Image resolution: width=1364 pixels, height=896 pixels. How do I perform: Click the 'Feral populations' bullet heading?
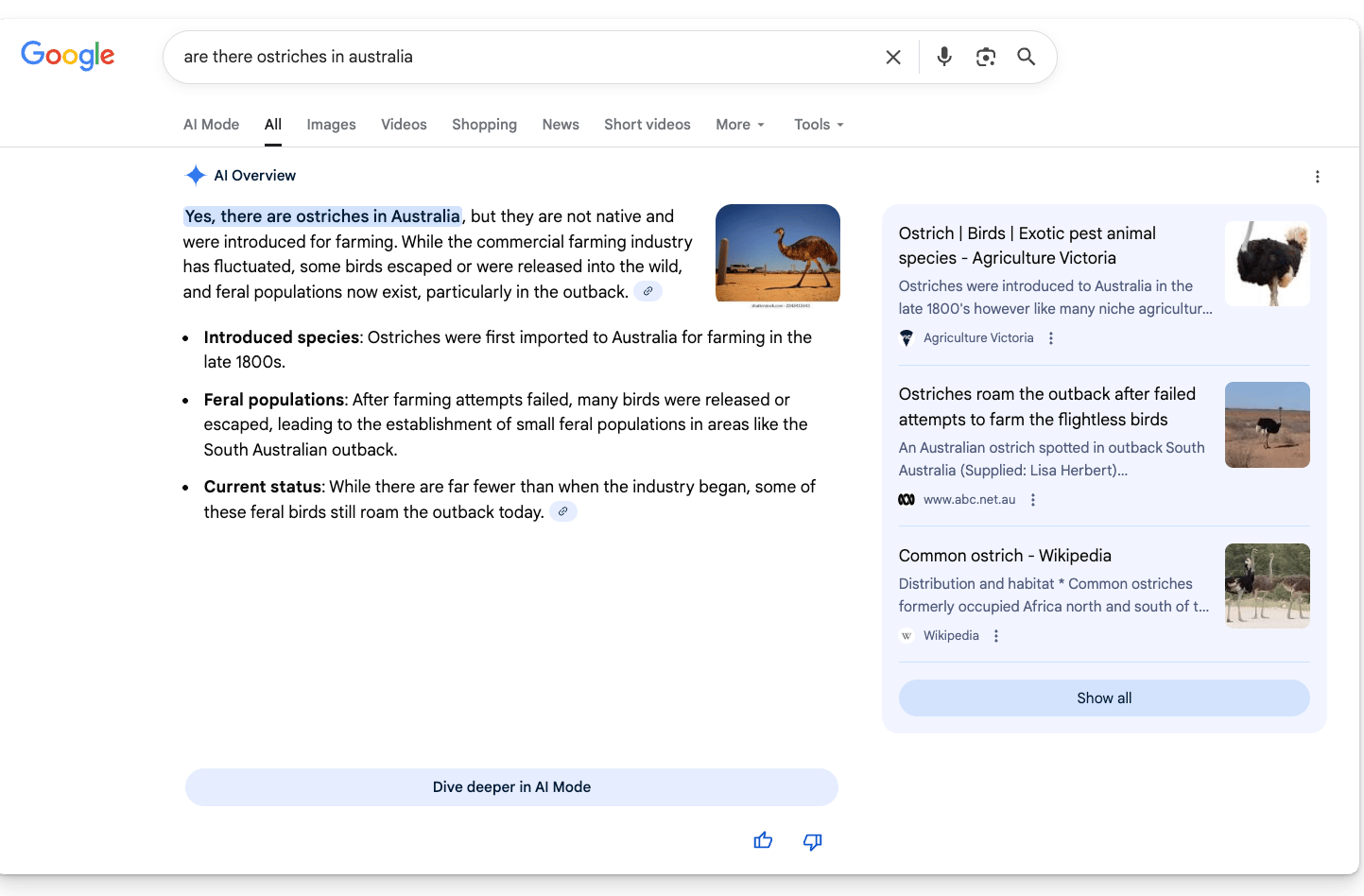[x=274, y=400]
